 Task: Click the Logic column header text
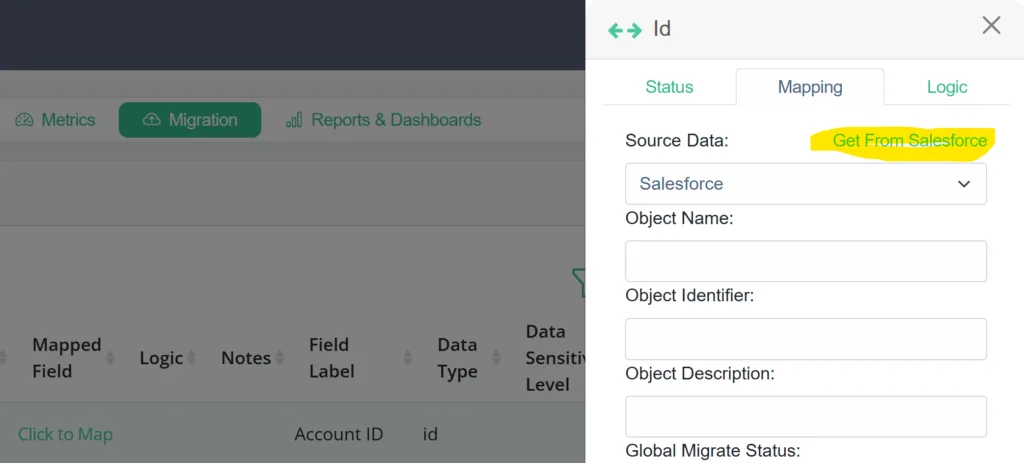pos(161,358)
